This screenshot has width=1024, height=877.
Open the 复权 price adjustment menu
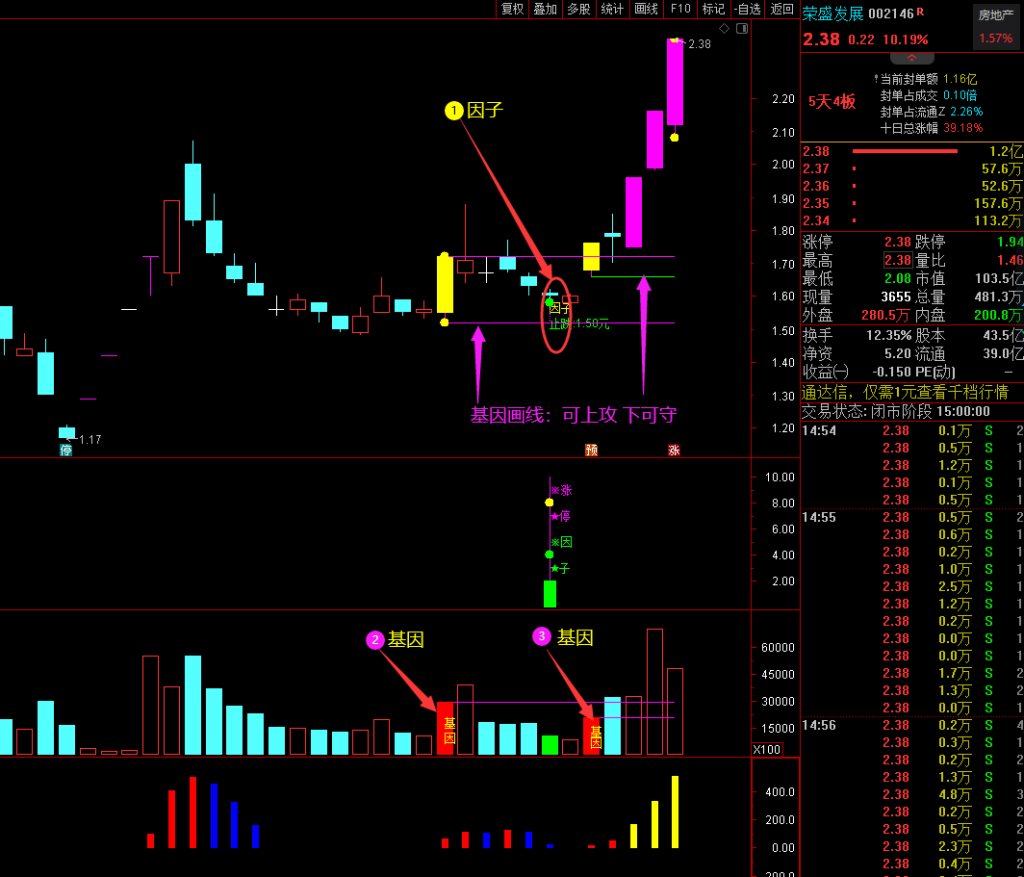click(x=512, y=9)
